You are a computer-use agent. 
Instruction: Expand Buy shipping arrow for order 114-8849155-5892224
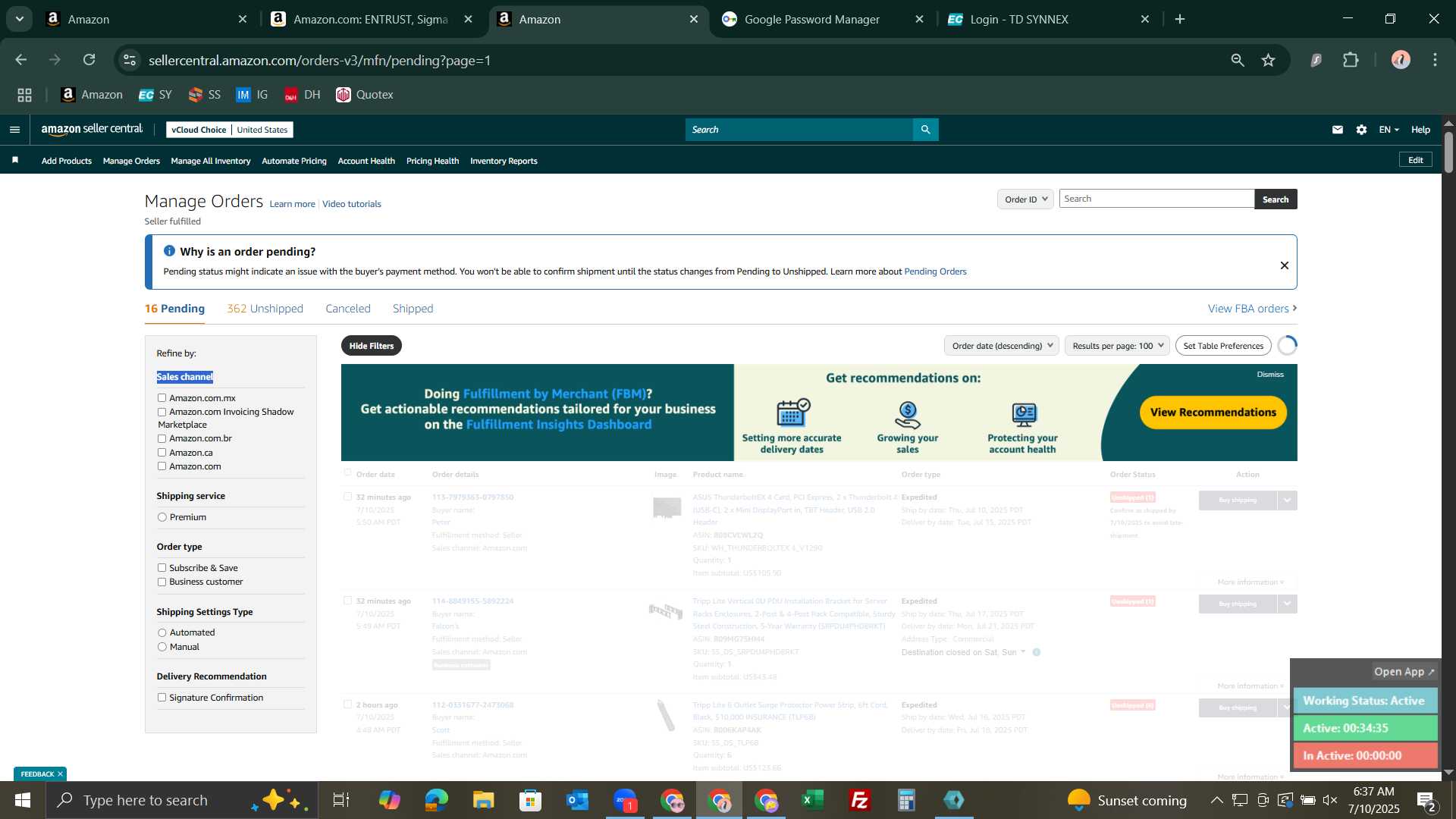click(x=1287, y=604)
